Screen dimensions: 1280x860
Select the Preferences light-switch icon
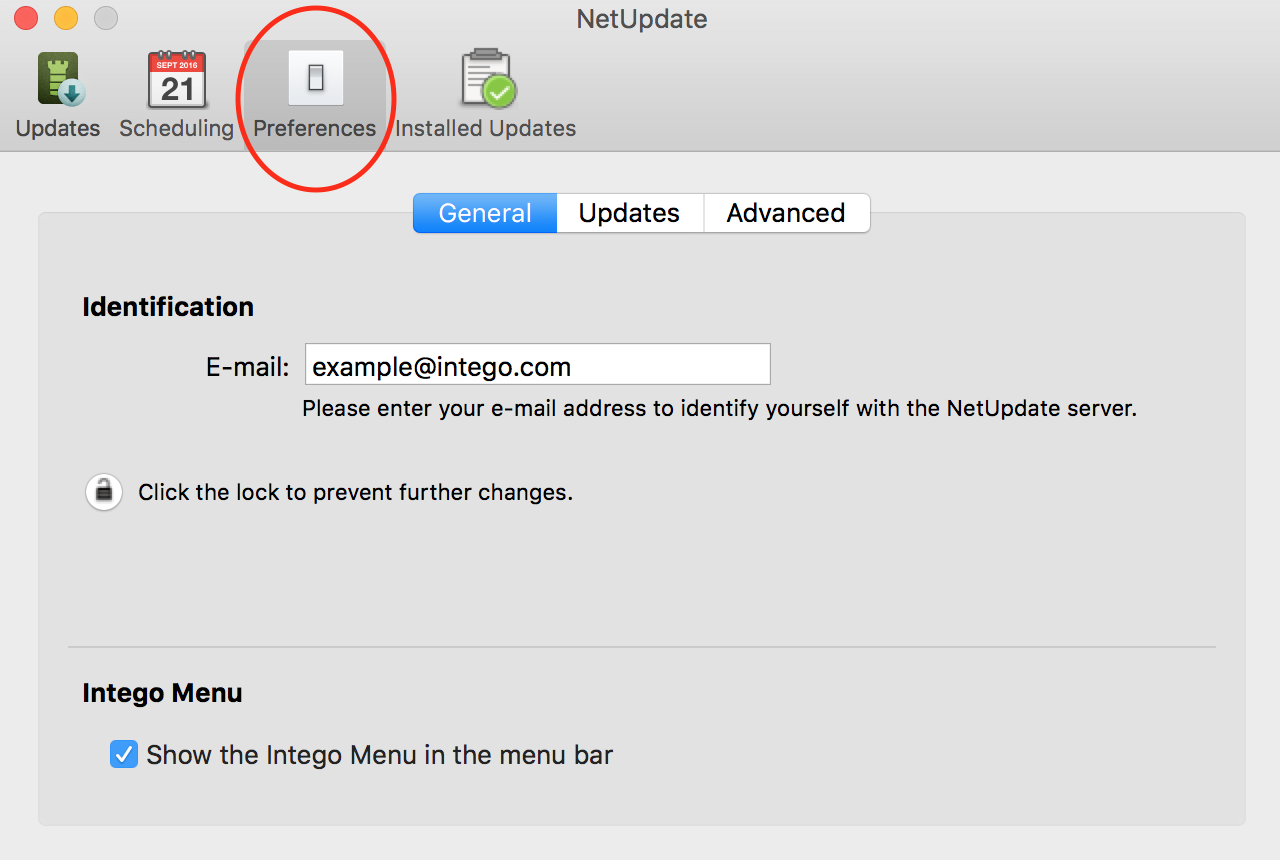pos(316,78)
